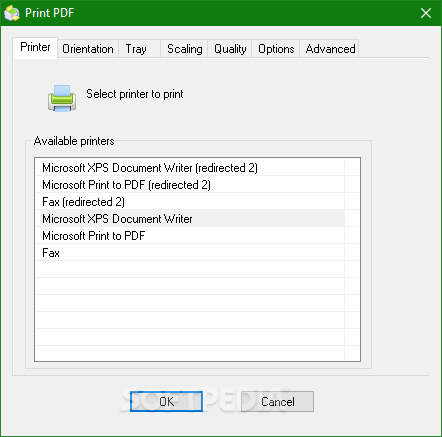Go to the Options tab
This screenshot has width=442, height=437.
point(276,49)
